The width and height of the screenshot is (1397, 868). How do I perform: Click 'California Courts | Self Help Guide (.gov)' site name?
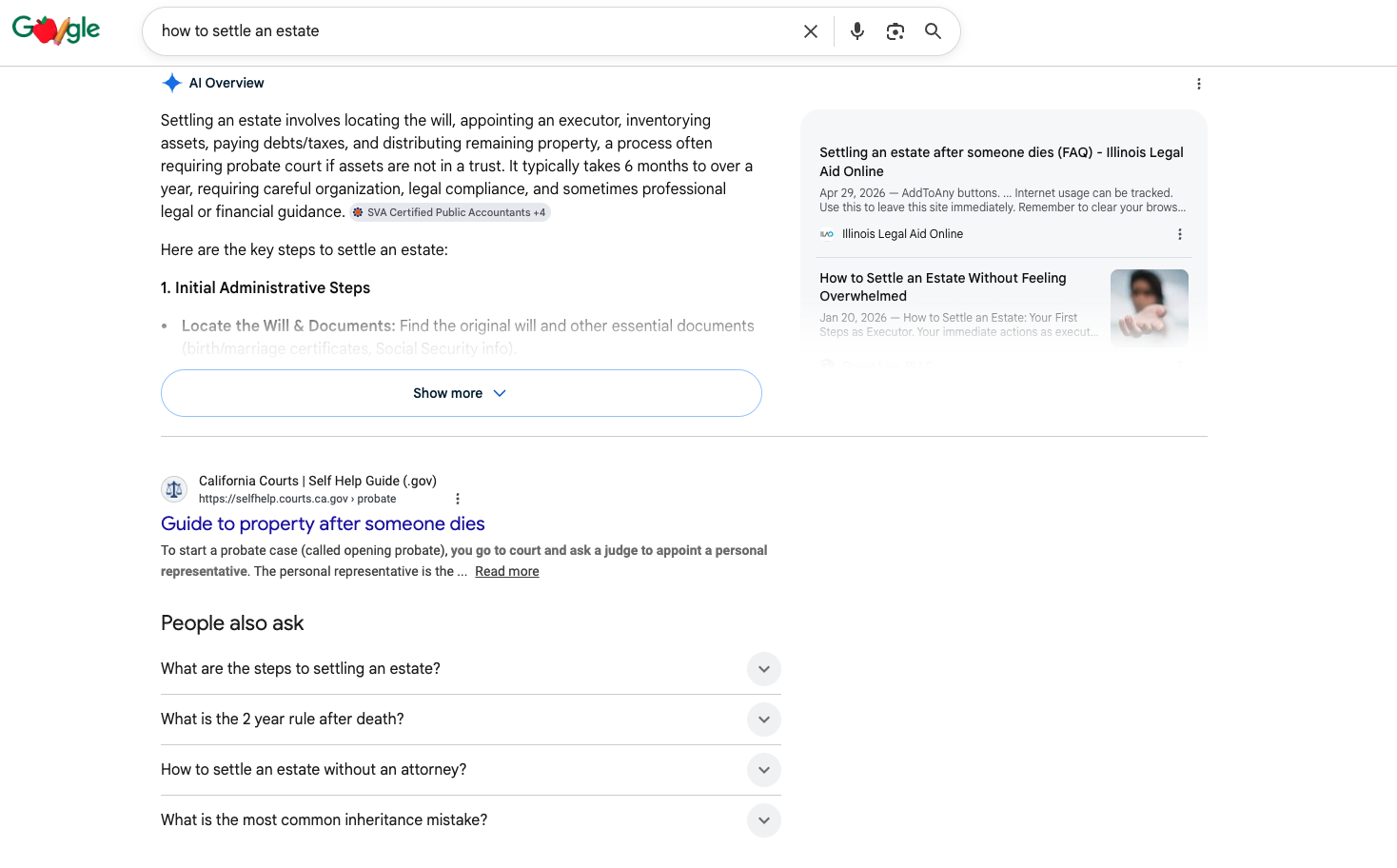(318, 481)
